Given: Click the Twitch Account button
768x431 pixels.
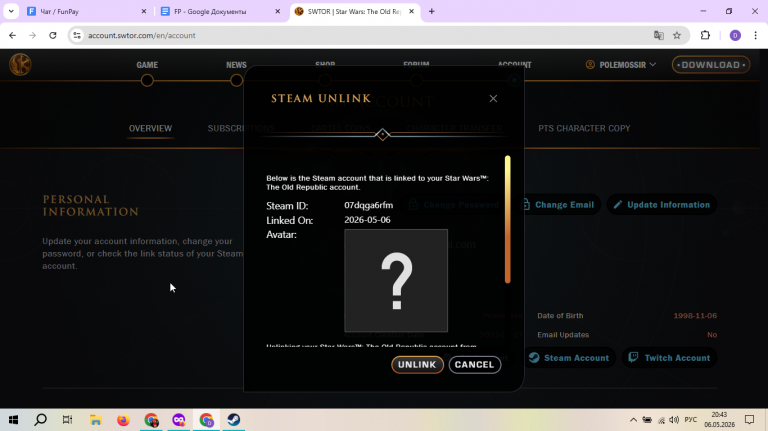Looking at the screenshot, I should coord(669,358).
